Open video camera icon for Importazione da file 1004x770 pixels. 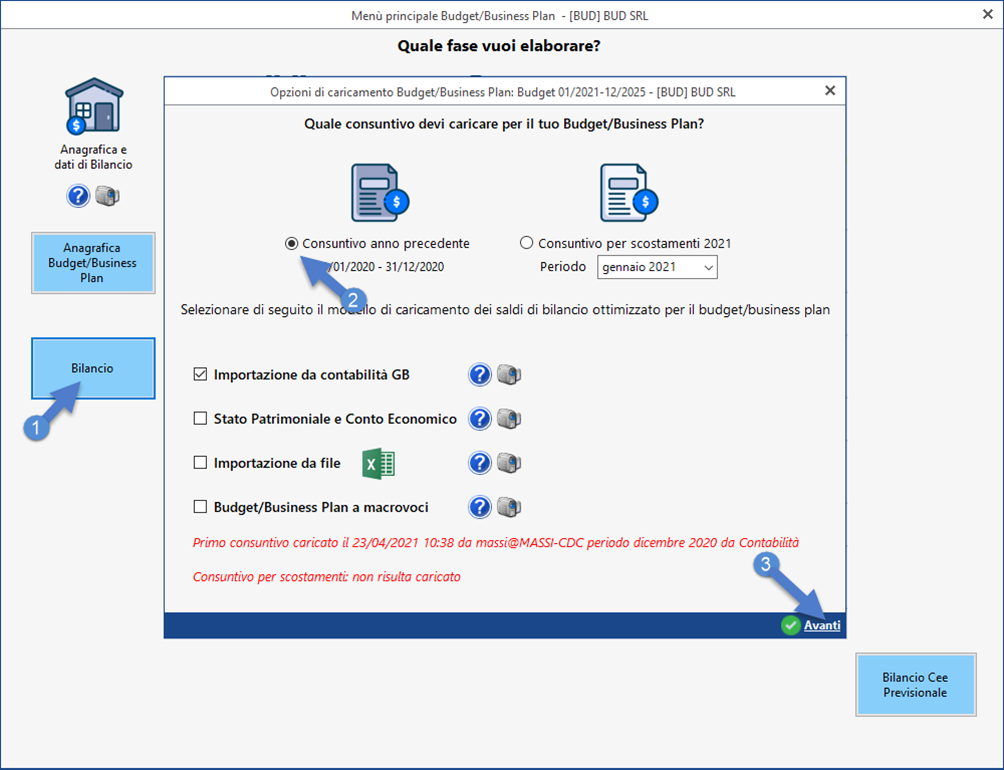[509, 463]
